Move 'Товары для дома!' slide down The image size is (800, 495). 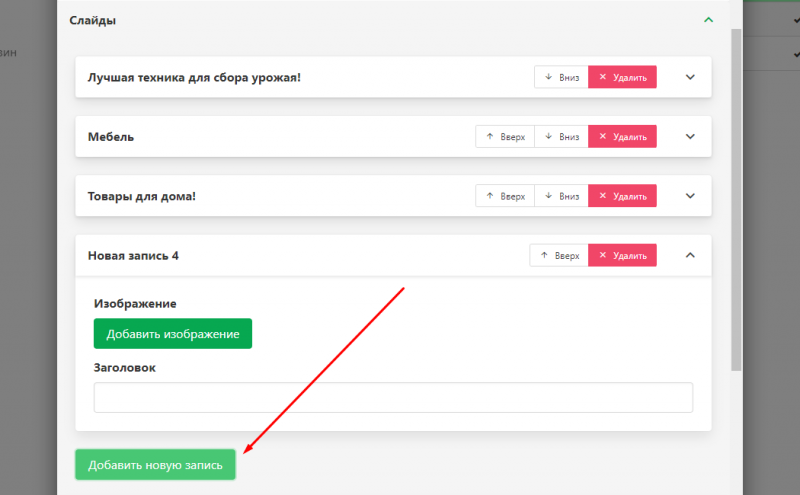561,196
